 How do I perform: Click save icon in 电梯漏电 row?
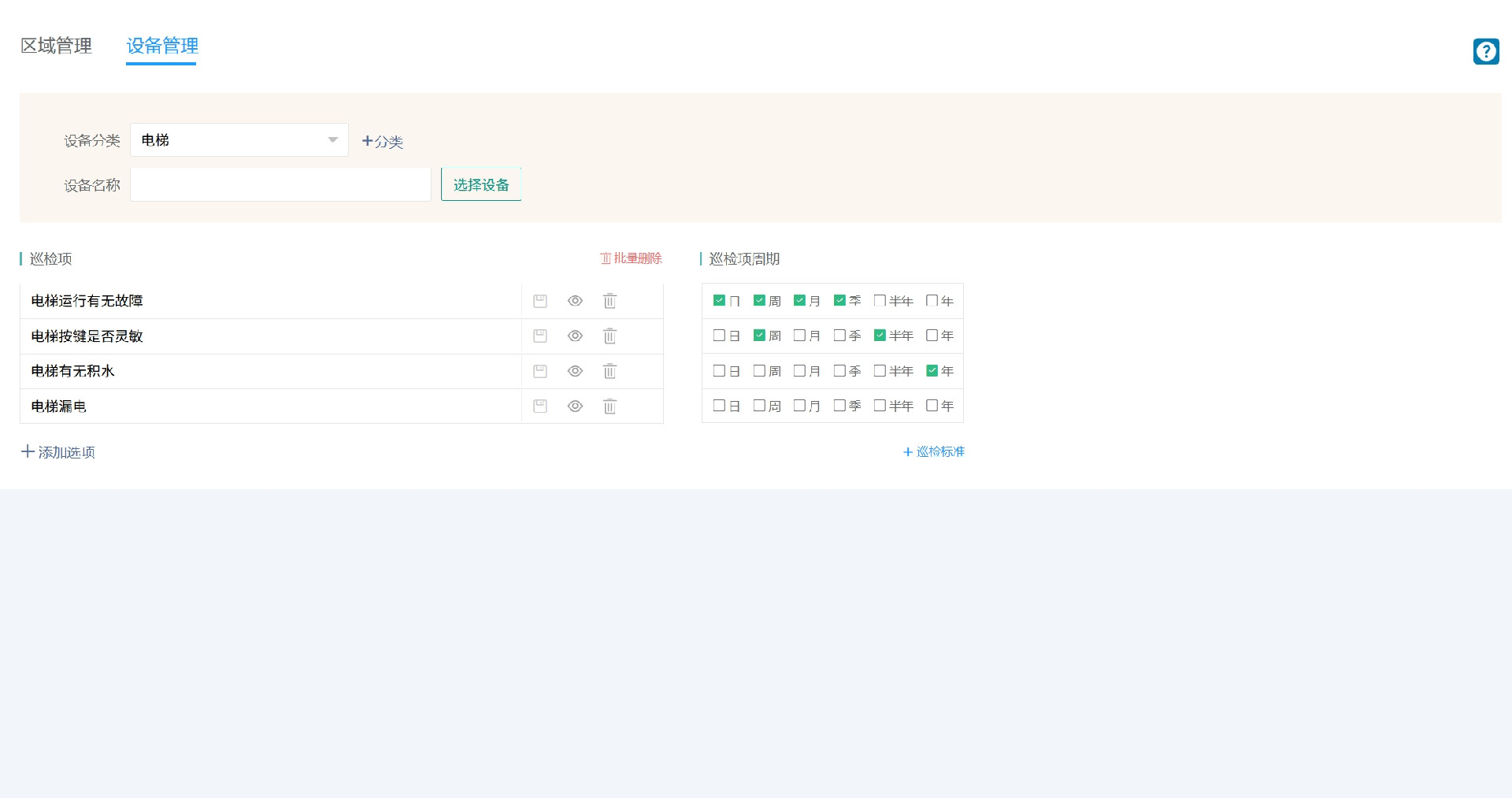click(x=540, y=406)
